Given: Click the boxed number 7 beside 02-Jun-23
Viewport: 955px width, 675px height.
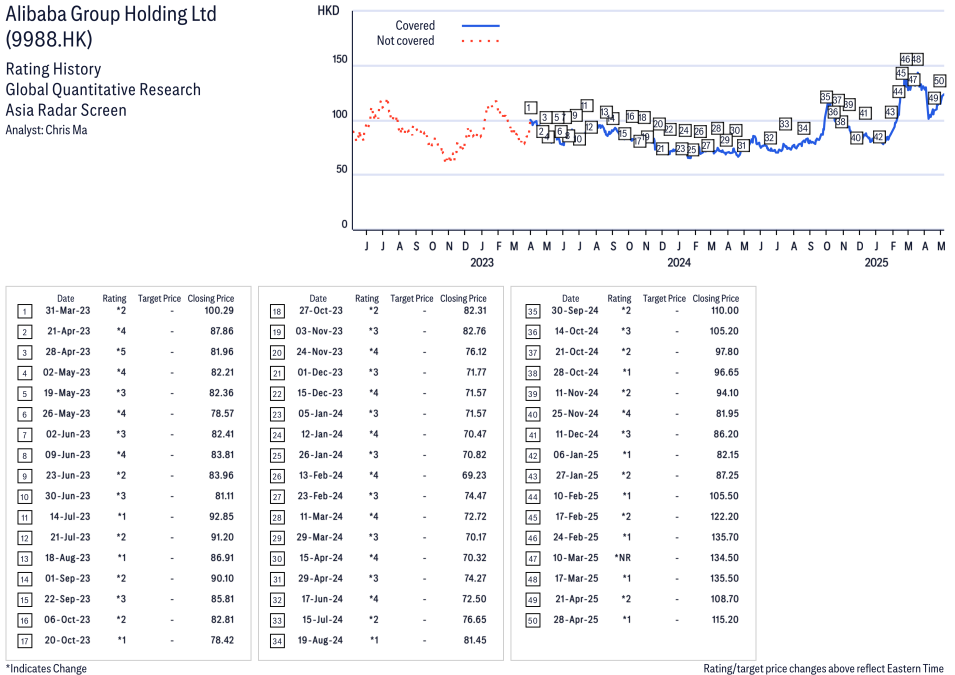Looking at the screenshot, I should tap(24, 435).
